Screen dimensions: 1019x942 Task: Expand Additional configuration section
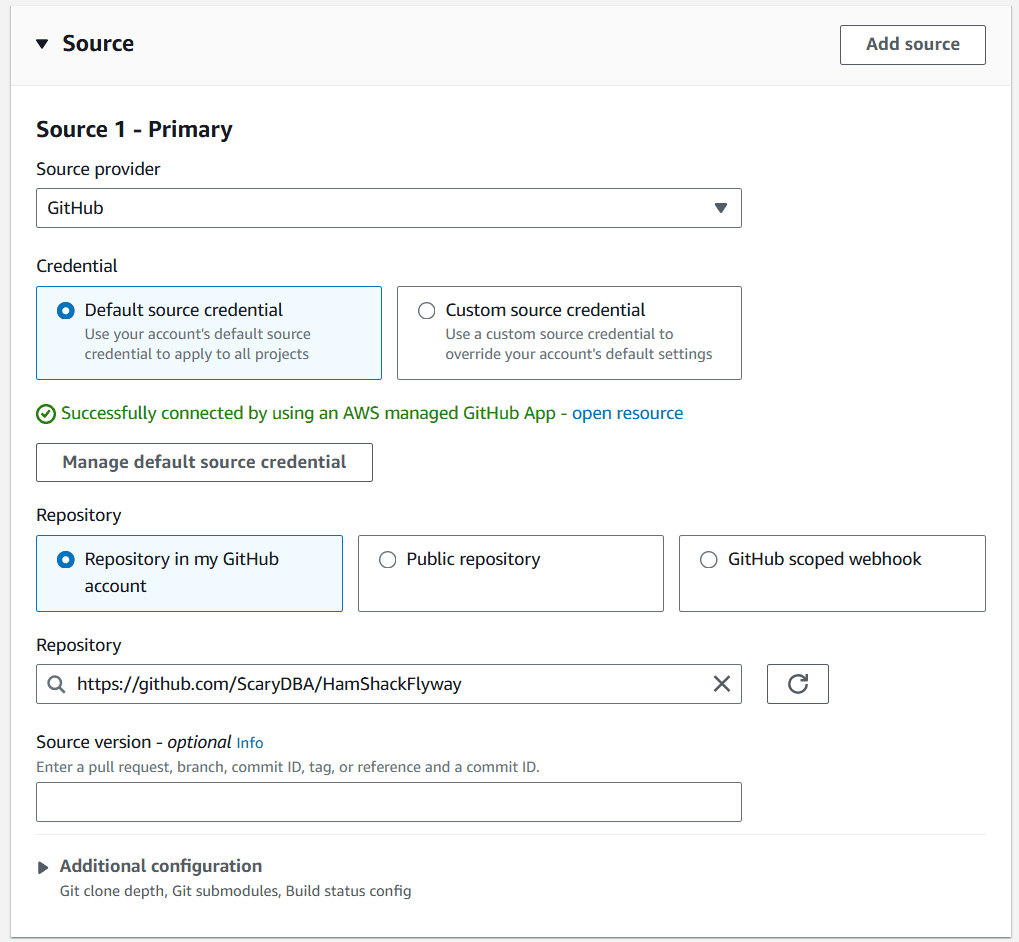43,867
